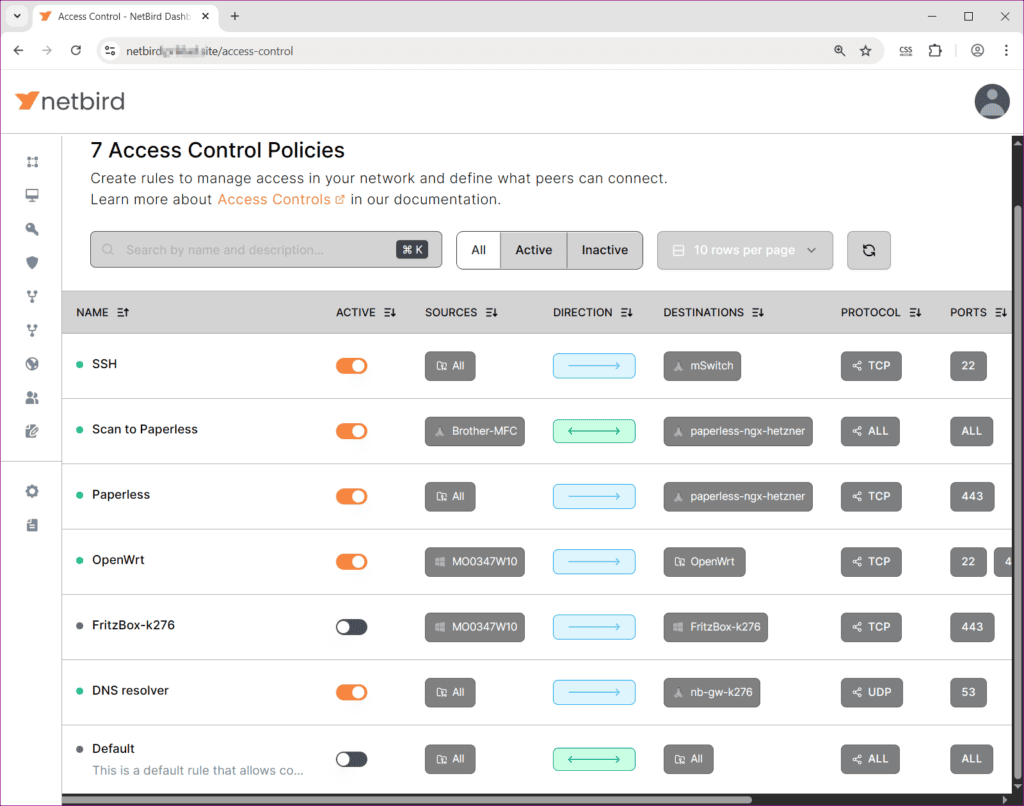Open the Documentation sidebar icon

[x=32, y=525]
